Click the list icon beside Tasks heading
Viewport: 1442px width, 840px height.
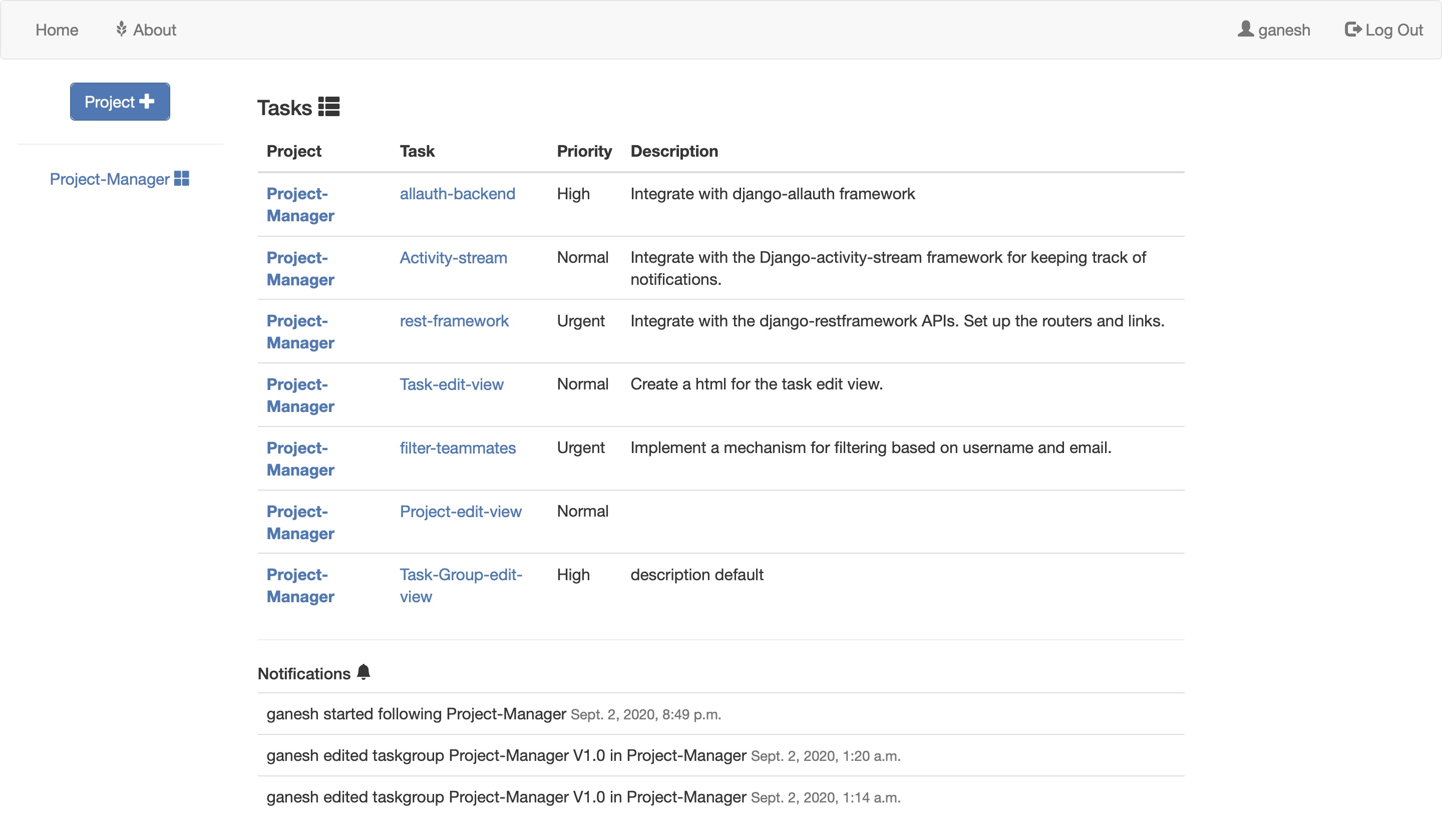tap(328, 107)
